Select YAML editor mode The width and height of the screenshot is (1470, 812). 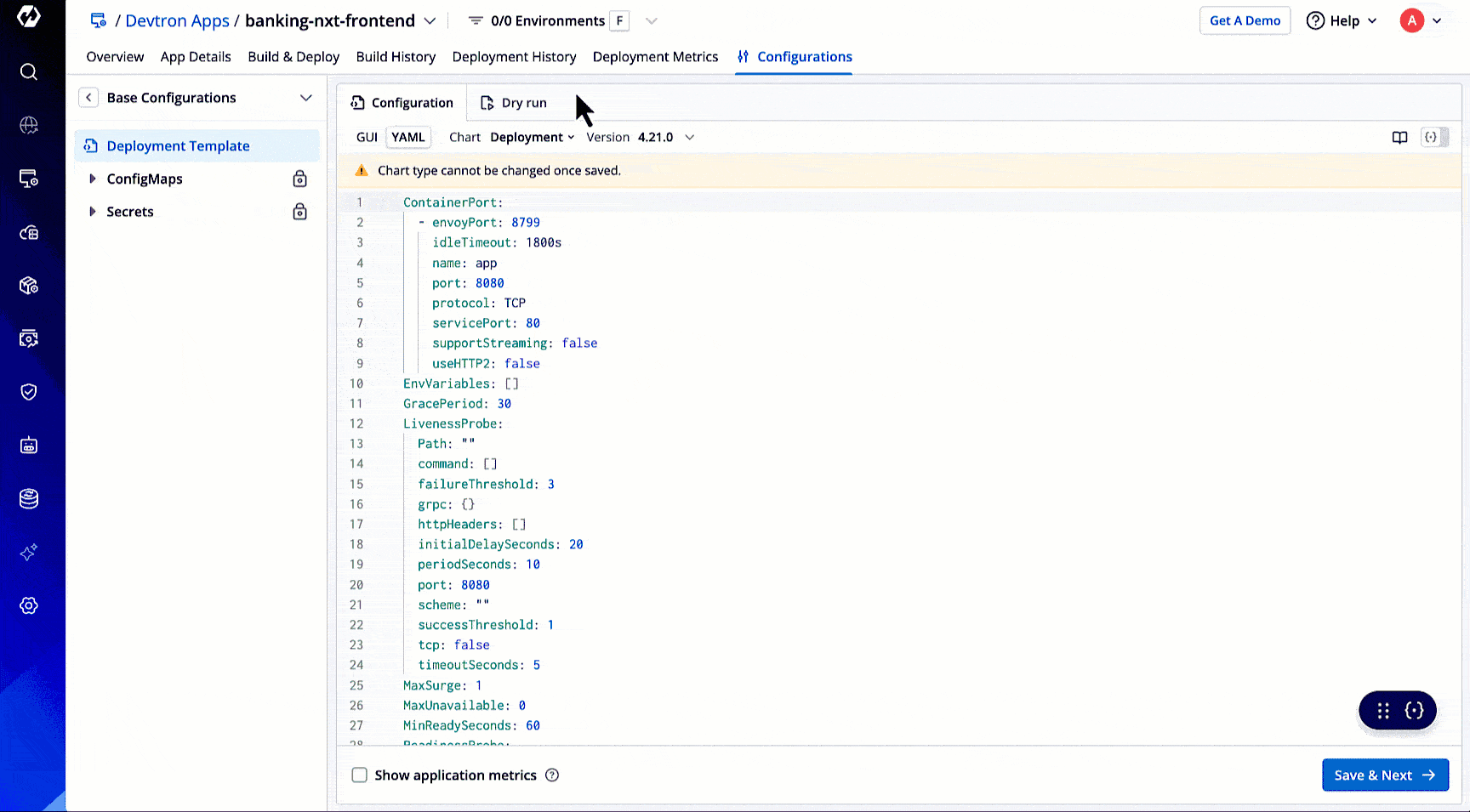tap(408, 137)
